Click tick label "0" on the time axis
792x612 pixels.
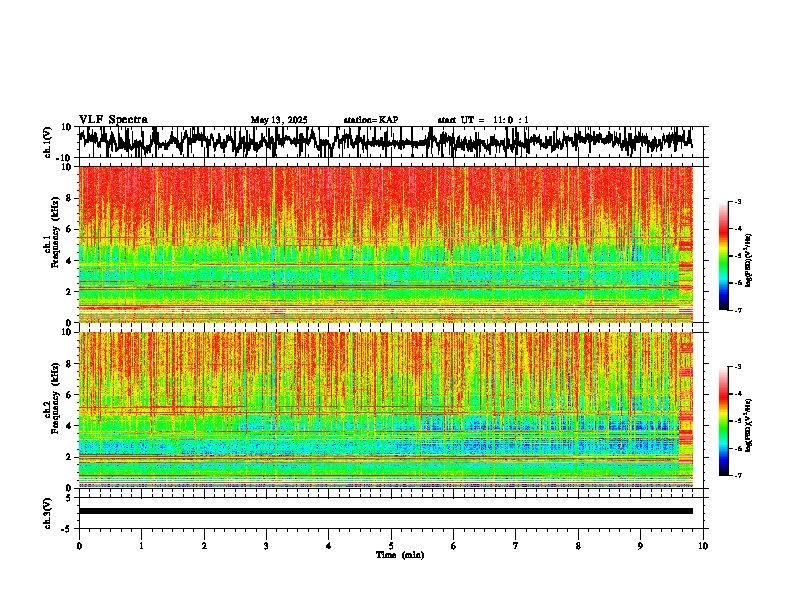point(79,546)
